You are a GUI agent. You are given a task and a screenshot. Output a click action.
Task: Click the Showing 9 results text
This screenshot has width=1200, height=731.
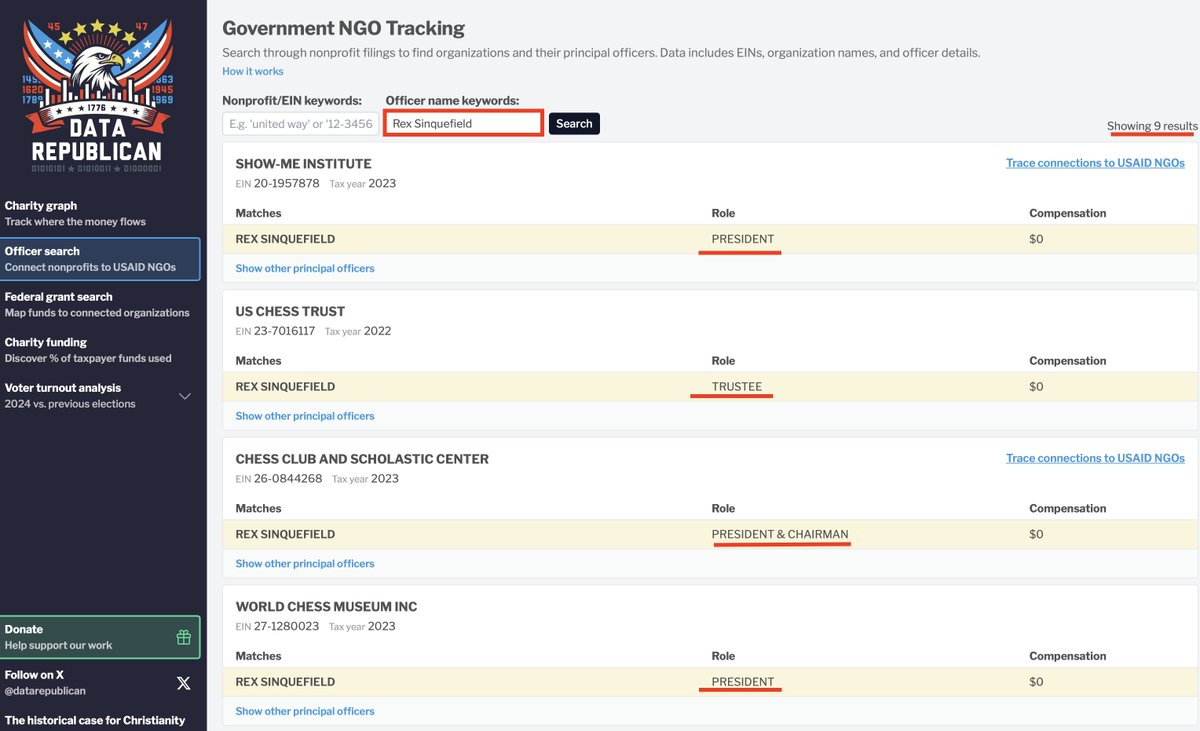1152,126
